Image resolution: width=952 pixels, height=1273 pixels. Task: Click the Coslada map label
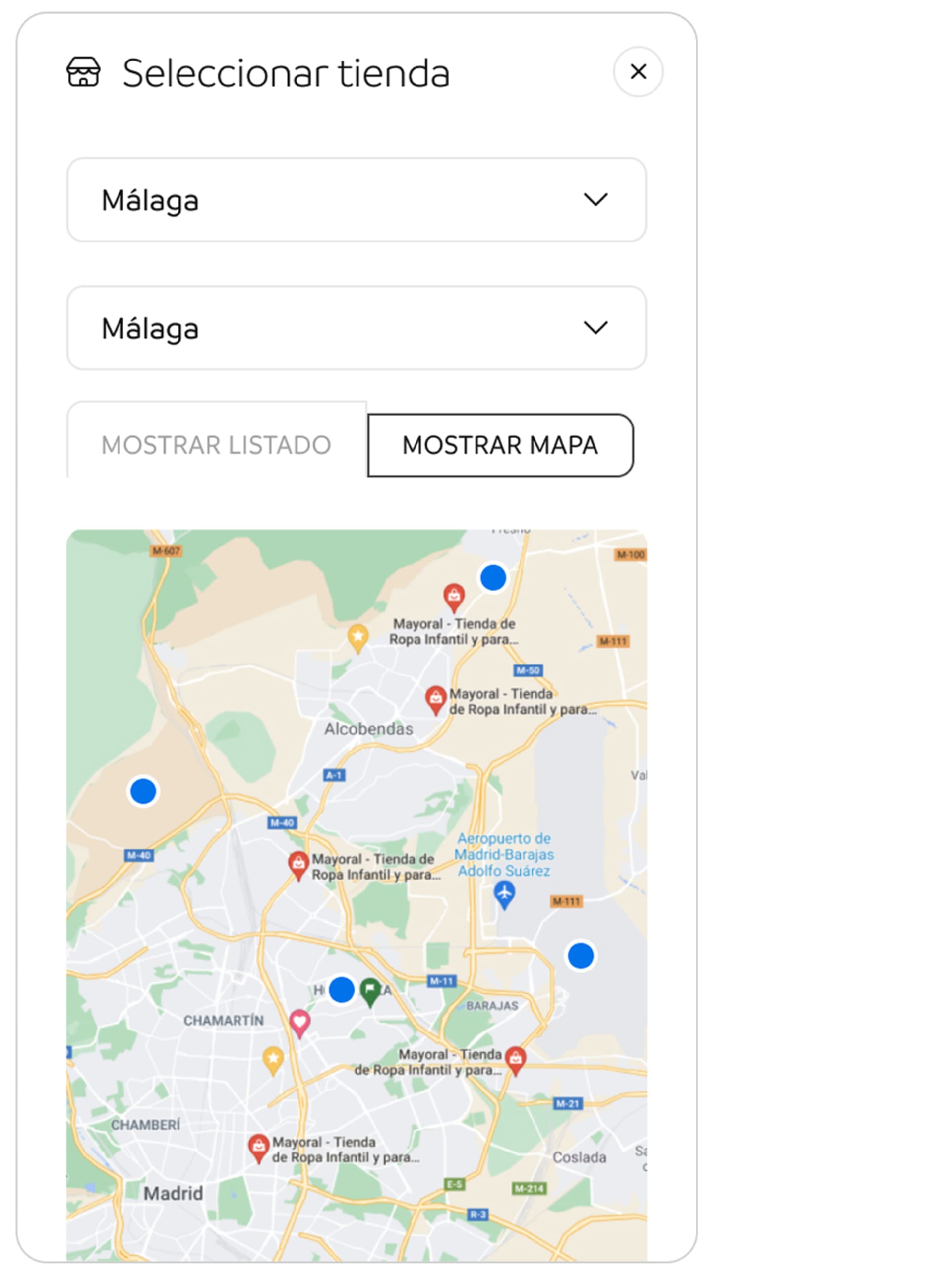pyautogui.click(x=579, y=1157)
